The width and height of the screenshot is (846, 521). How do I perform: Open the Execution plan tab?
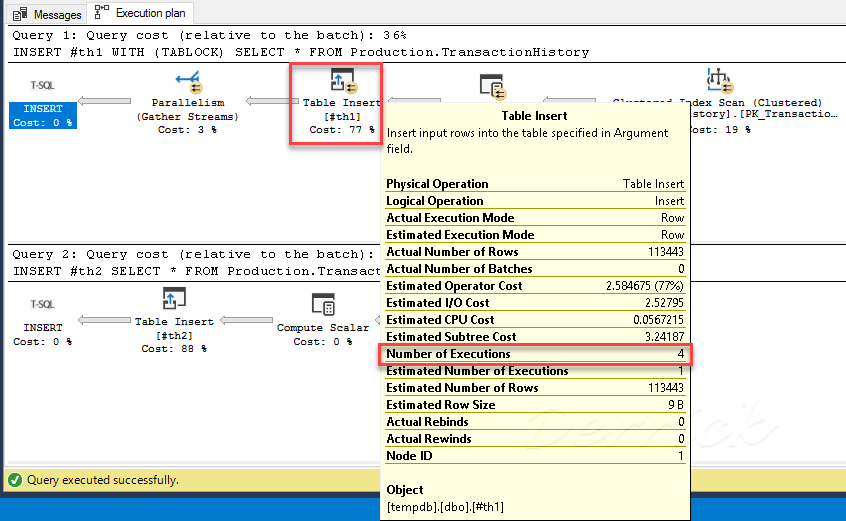click(x=140, y=13)
